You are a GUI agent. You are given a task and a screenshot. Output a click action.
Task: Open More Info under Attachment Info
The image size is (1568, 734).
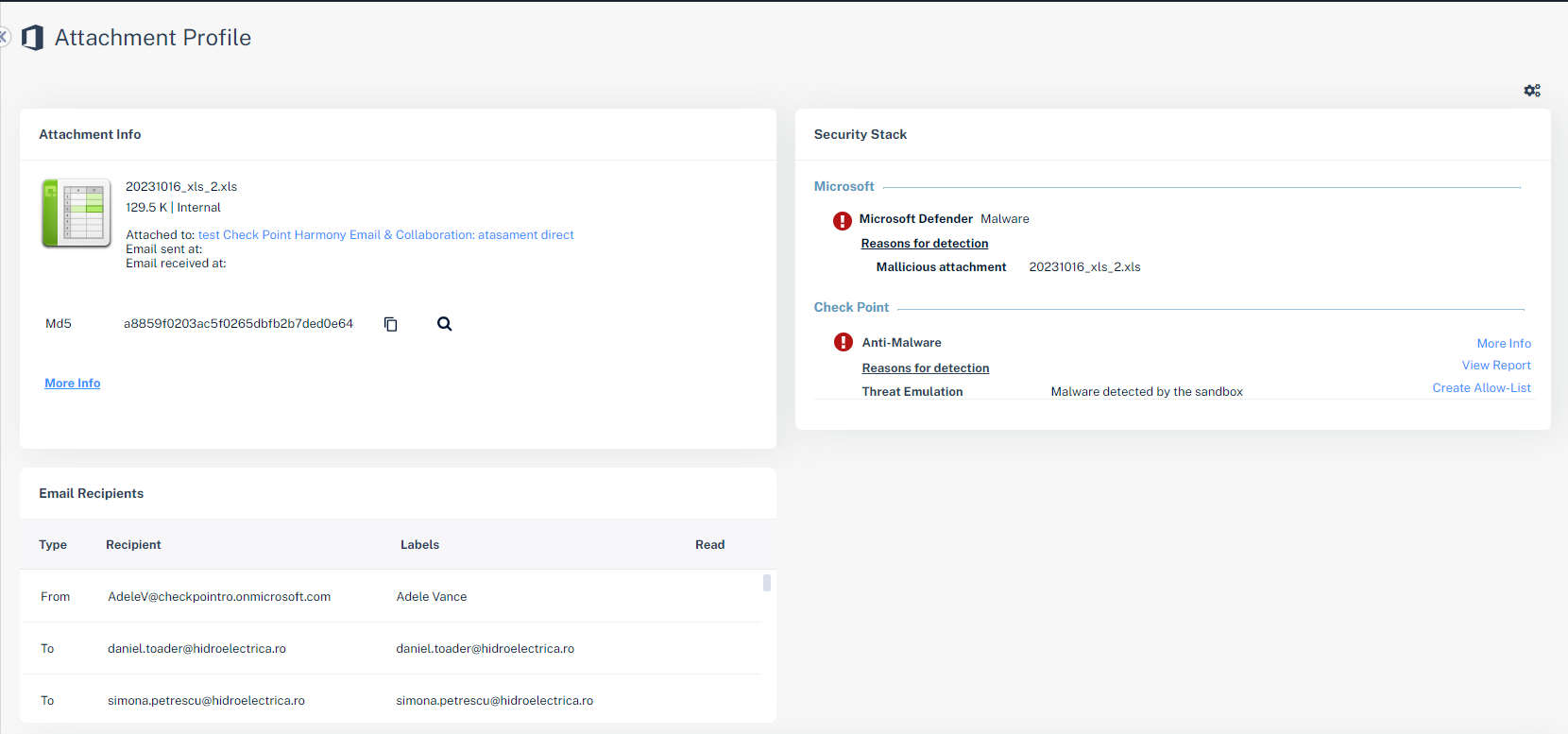click(73, 384)
